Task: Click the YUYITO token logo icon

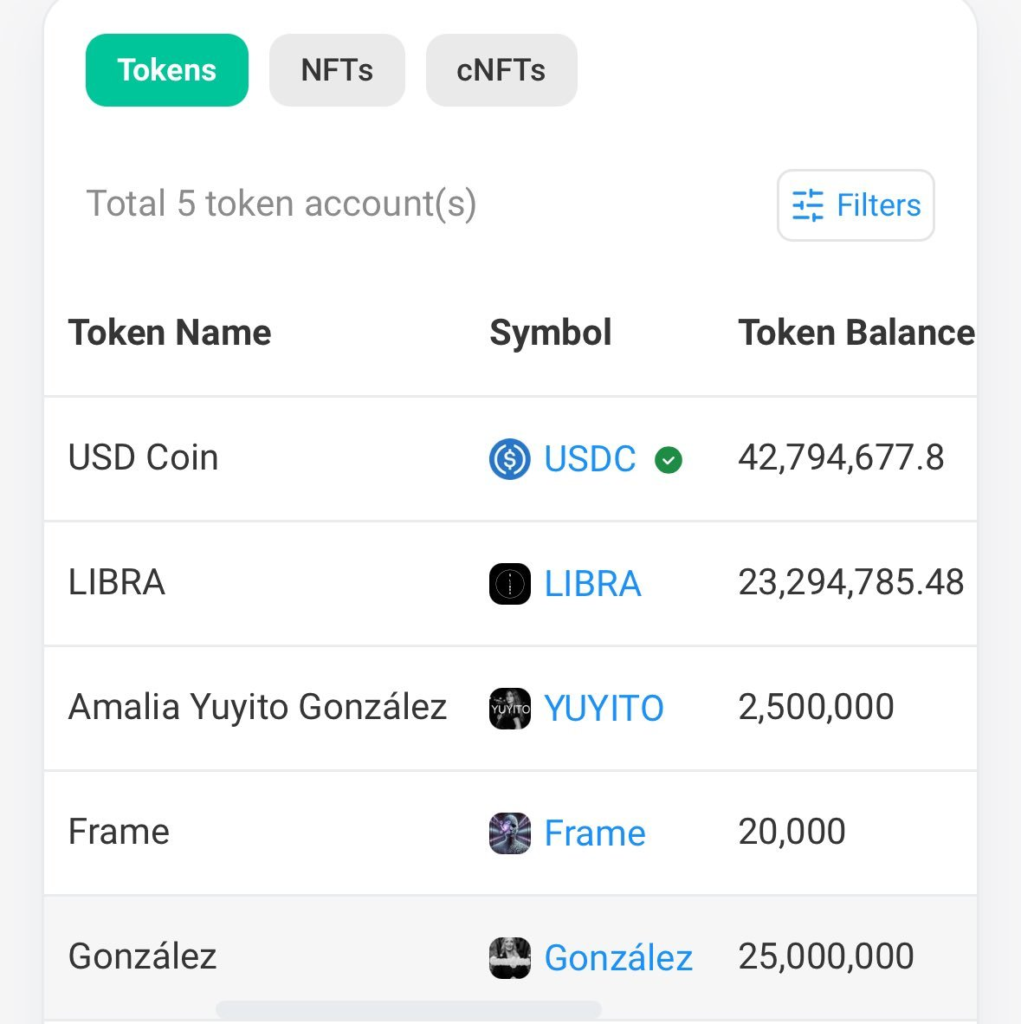Action: point(509,709)
